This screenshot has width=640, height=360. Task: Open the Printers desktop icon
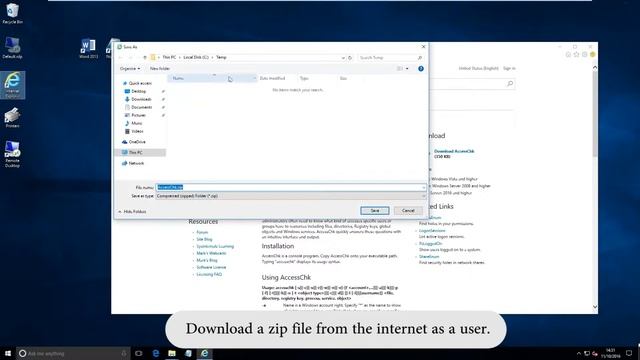point(12,118)
